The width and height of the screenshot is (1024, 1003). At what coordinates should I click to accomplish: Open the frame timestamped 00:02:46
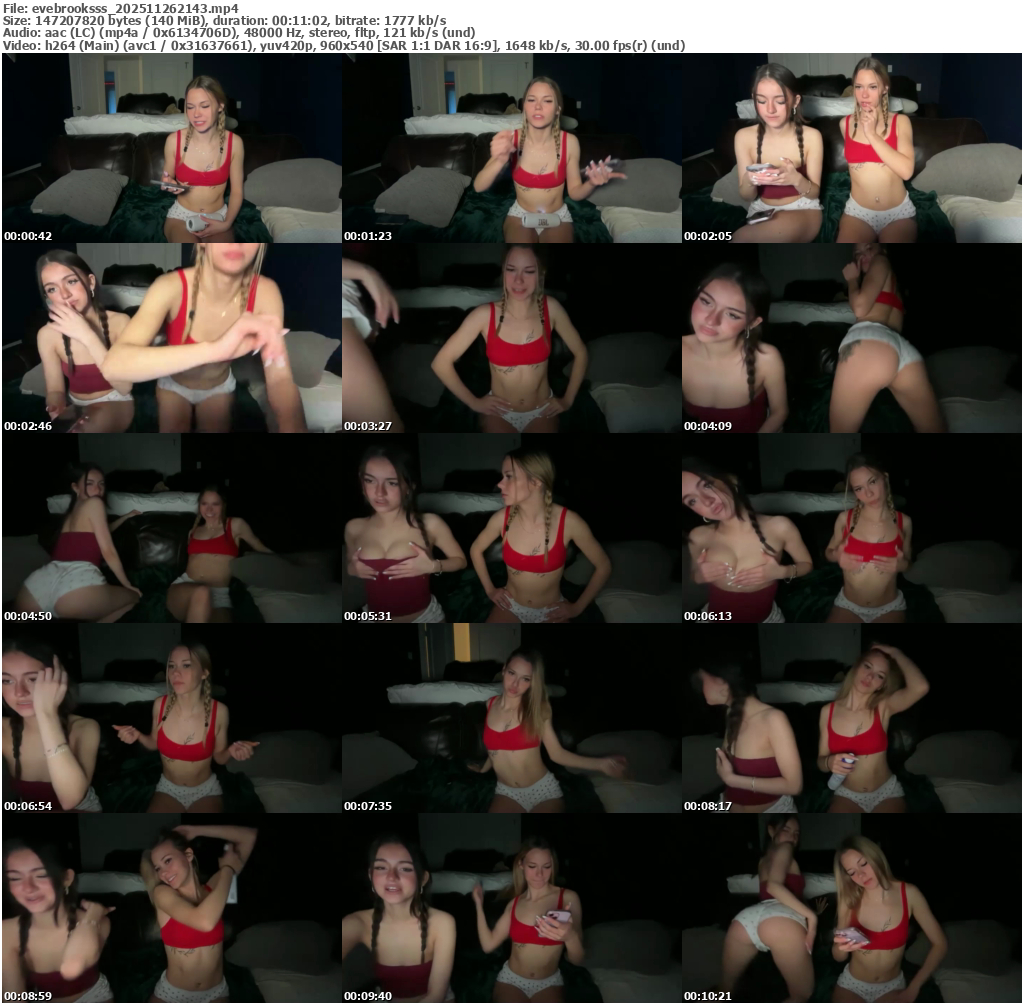[x=171, y=338]
